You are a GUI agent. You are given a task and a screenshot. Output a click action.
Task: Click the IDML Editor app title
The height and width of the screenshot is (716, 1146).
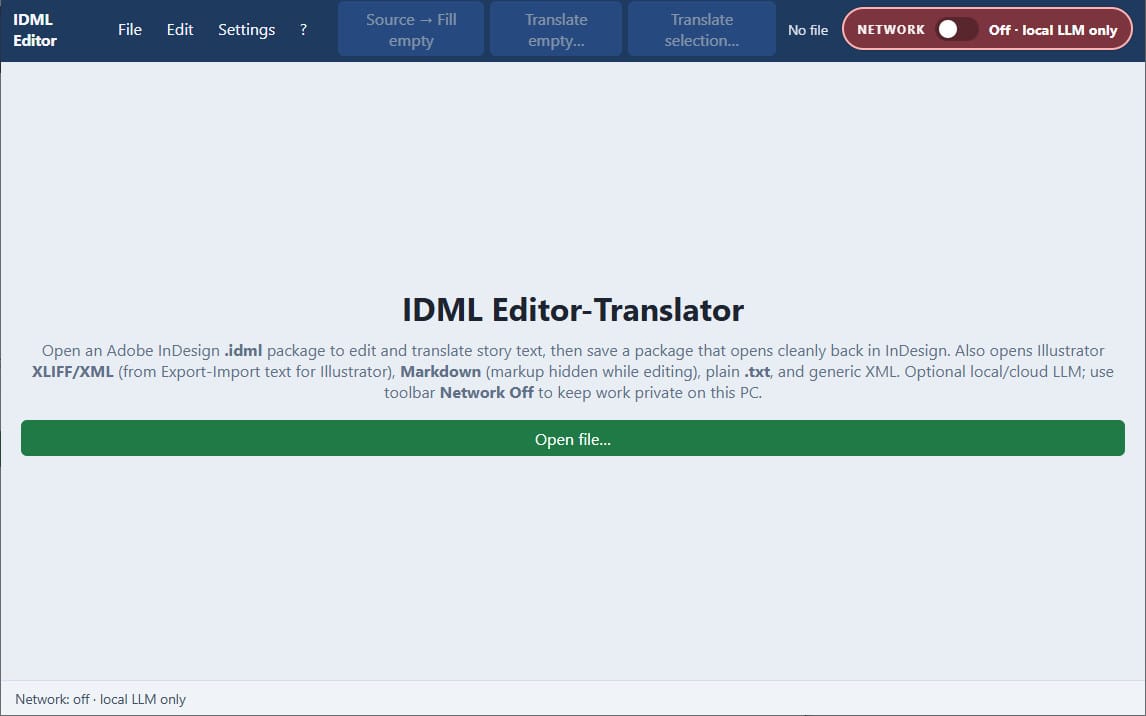coord(34,30)
